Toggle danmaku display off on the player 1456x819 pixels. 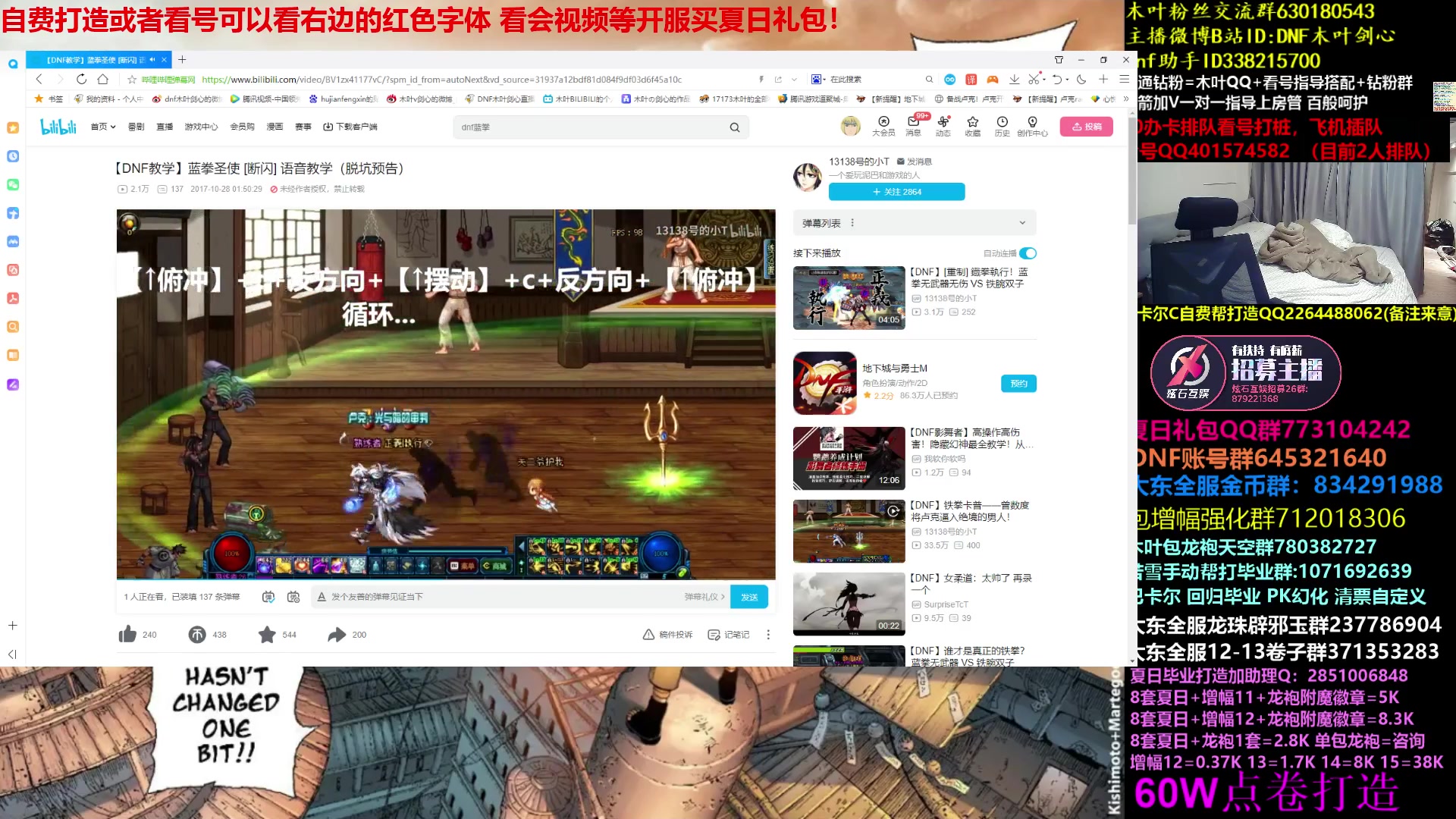coord(267,597)
